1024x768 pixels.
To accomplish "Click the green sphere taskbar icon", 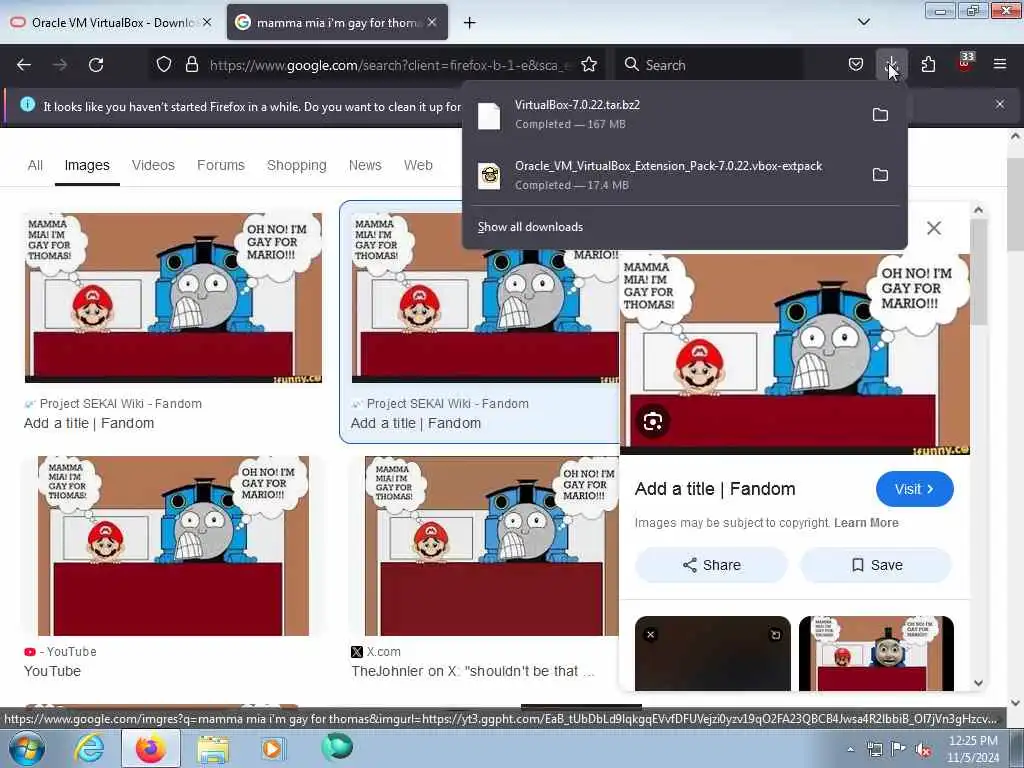I will click(337, 746).
